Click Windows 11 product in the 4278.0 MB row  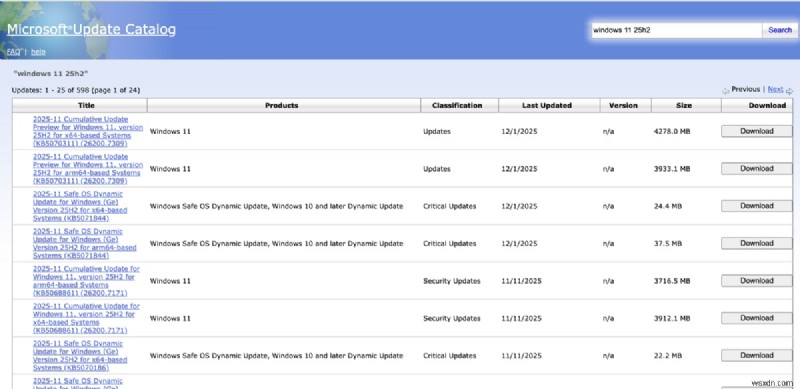[x=170, y=131]
